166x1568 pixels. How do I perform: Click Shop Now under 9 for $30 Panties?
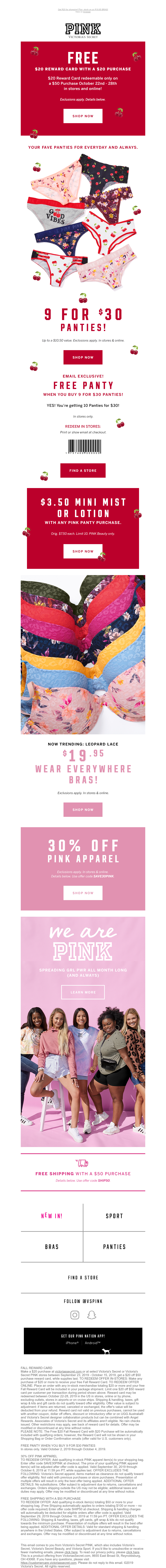click(x=83, y=357)
